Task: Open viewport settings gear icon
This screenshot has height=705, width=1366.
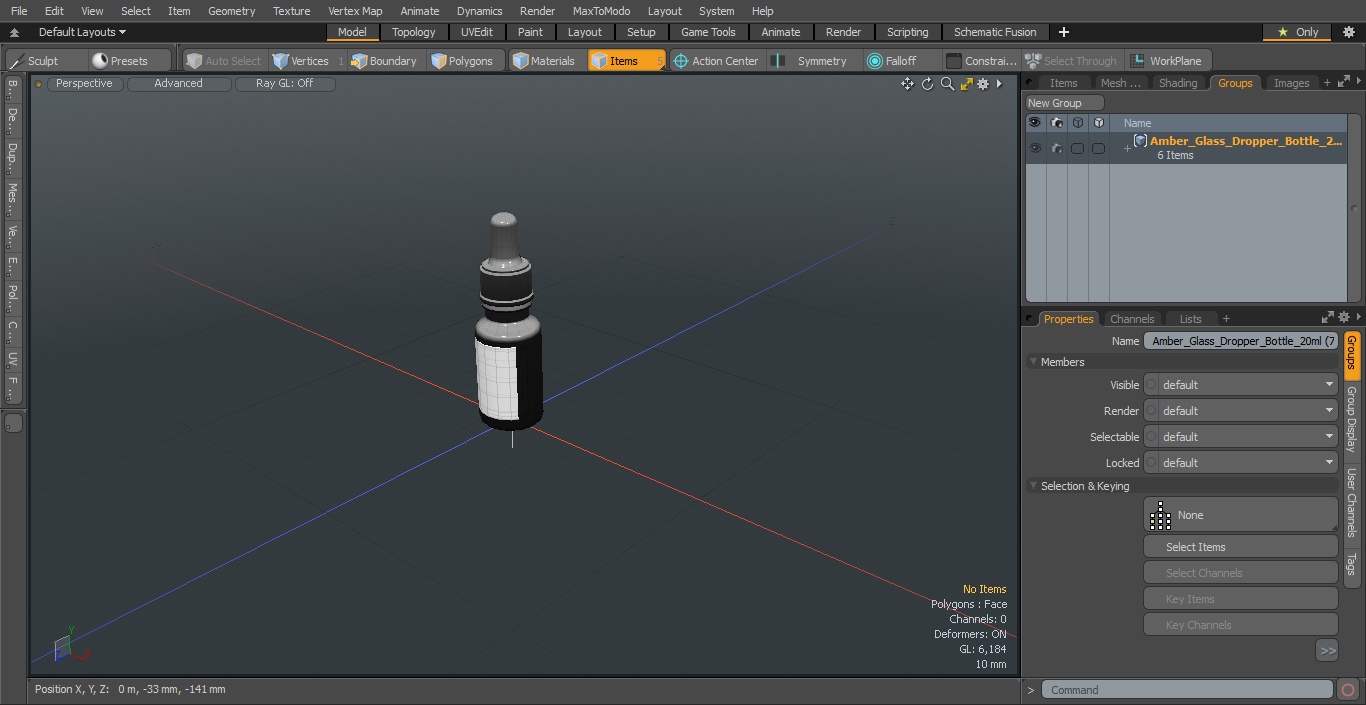Action: 983,84
